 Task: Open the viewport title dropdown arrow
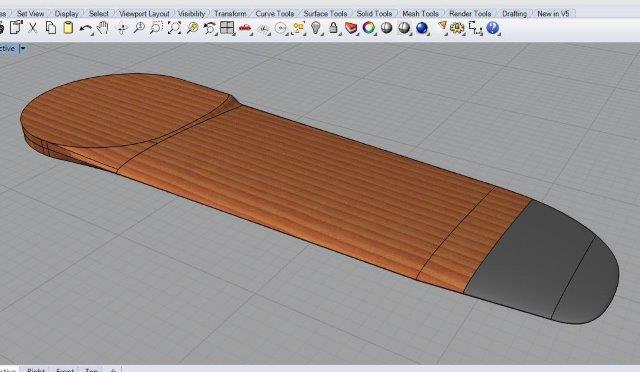point(23,48)
